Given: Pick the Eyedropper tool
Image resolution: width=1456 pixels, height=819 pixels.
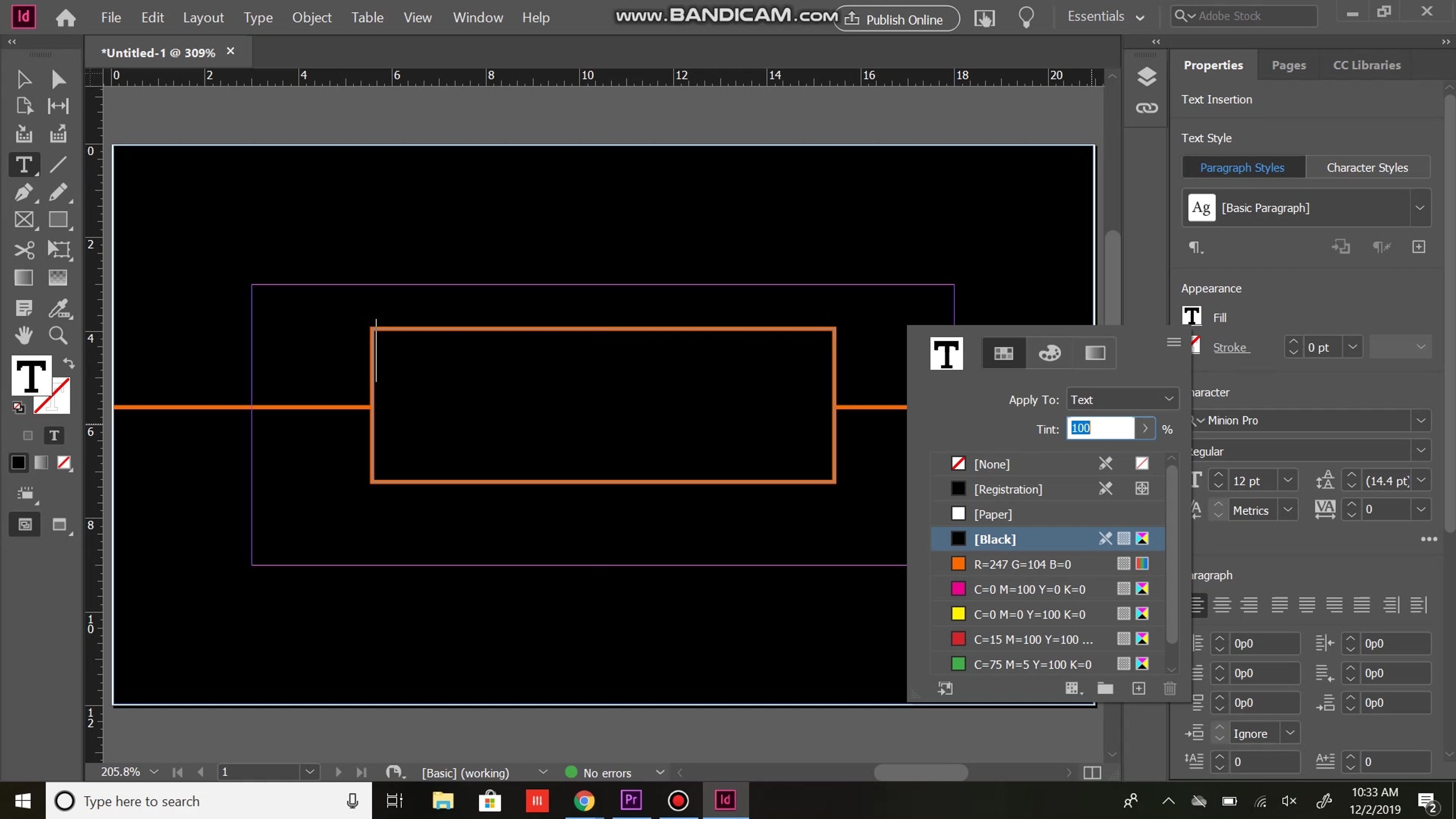Looking at the screenshot, I should point(58,309).
